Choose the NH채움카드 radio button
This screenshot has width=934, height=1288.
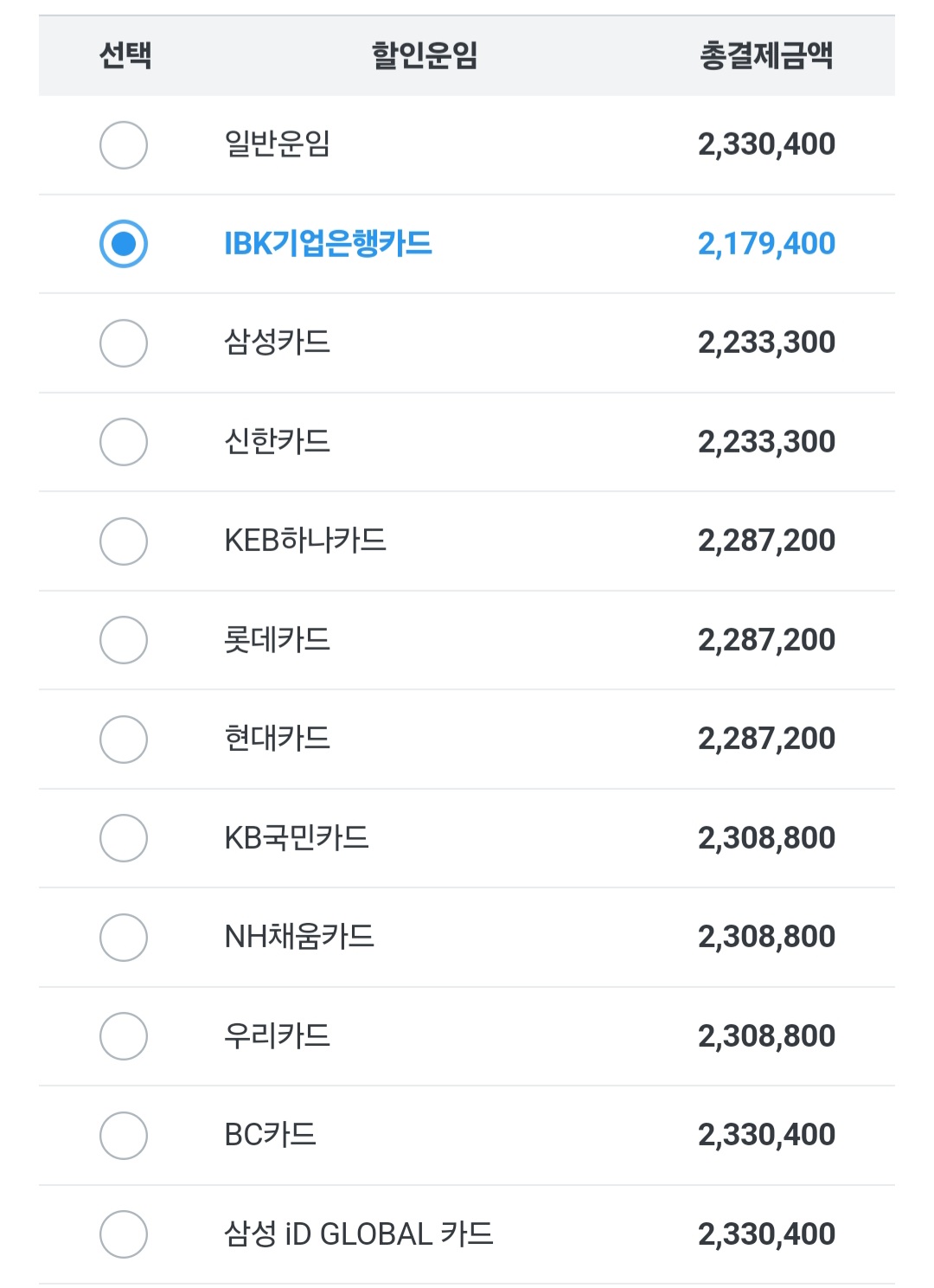point(124,937)
